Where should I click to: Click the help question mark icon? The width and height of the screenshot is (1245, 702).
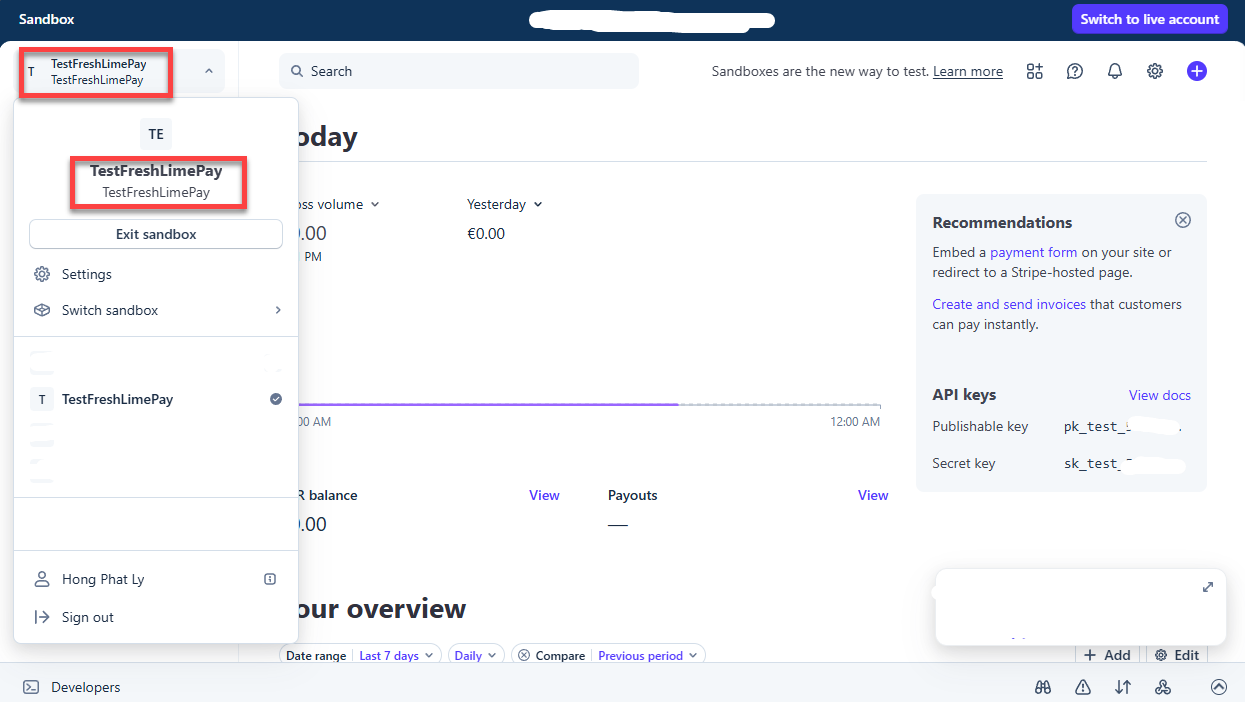click(x=1075, y=71)
